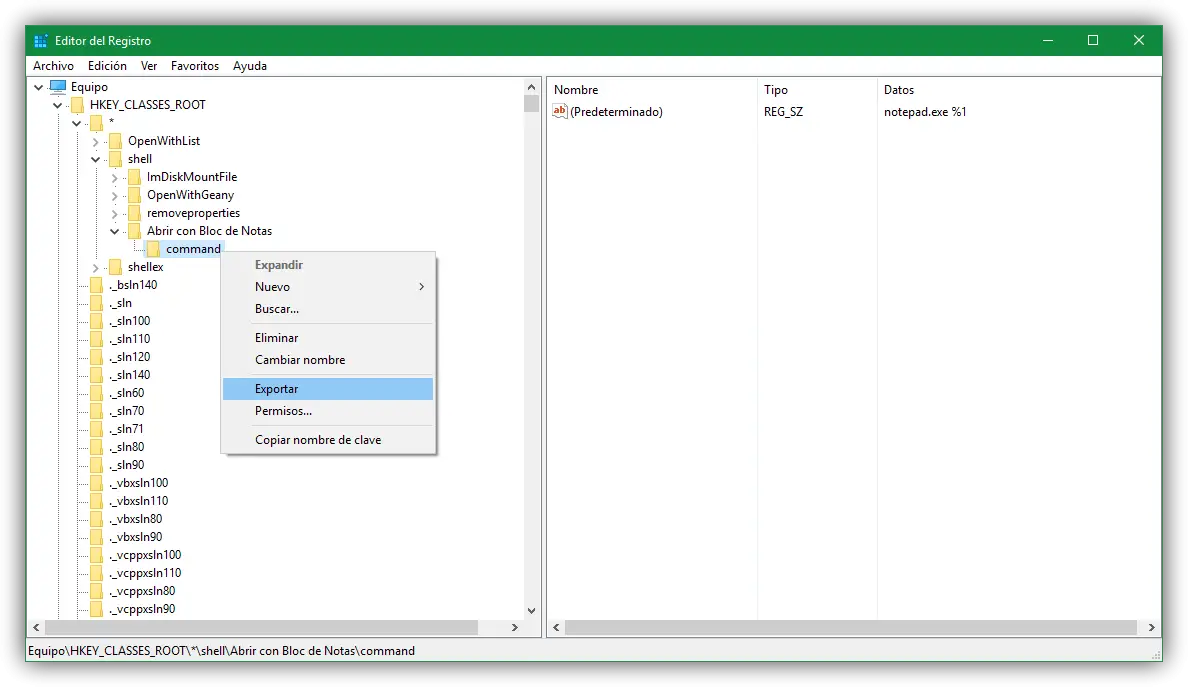The width and height of the screenshot is (1188, 687).
Task: Click the OpenWithGeany folder icon
Action: [134, 195]
